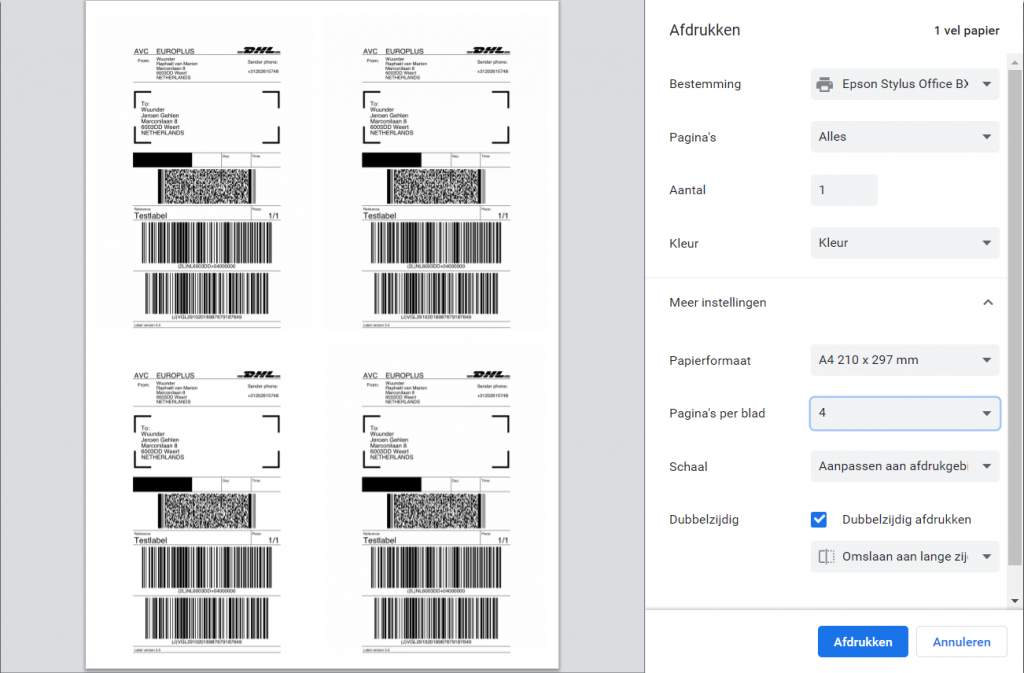This screenshot has width=1024, height=673.
Task: Click the Annuleren button
Action: pyautogui.click(x=961, y=642)
